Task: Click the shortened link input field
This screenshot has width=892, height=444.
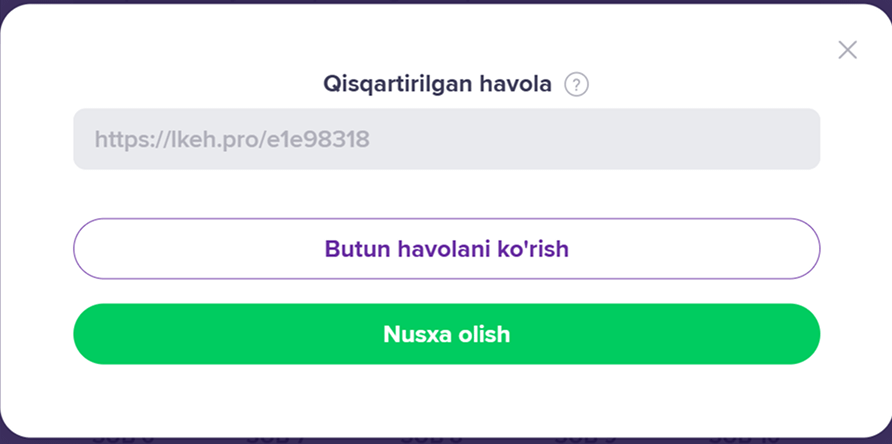Action: coord(446,139)
